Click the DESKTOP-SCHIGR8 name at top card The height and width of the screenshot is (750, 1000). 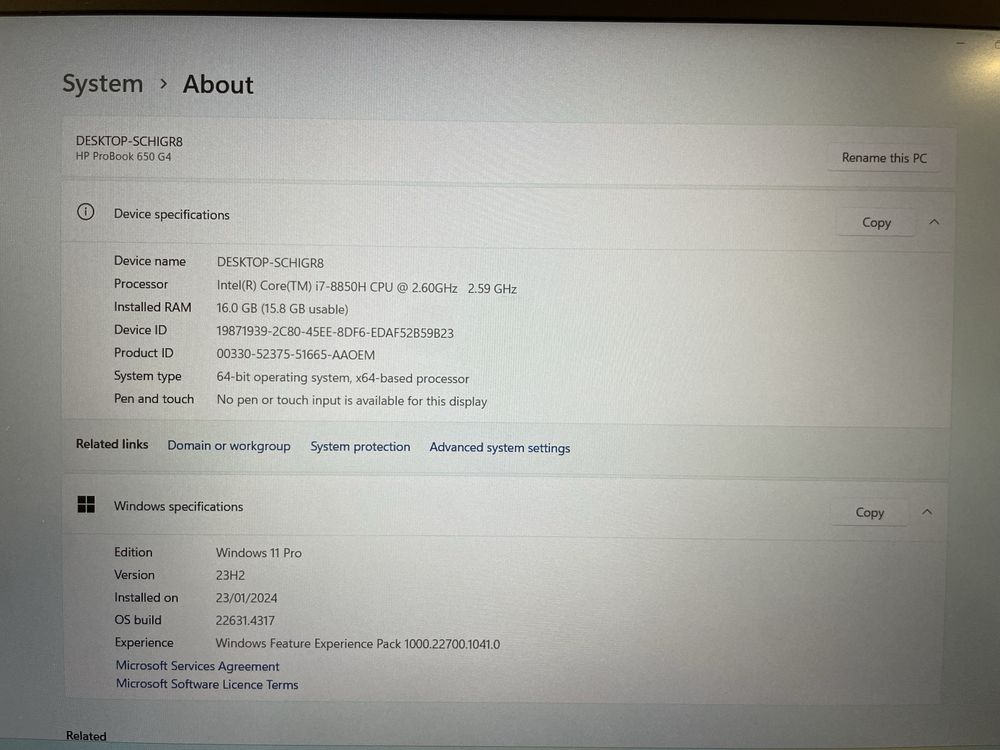[129, 141]
